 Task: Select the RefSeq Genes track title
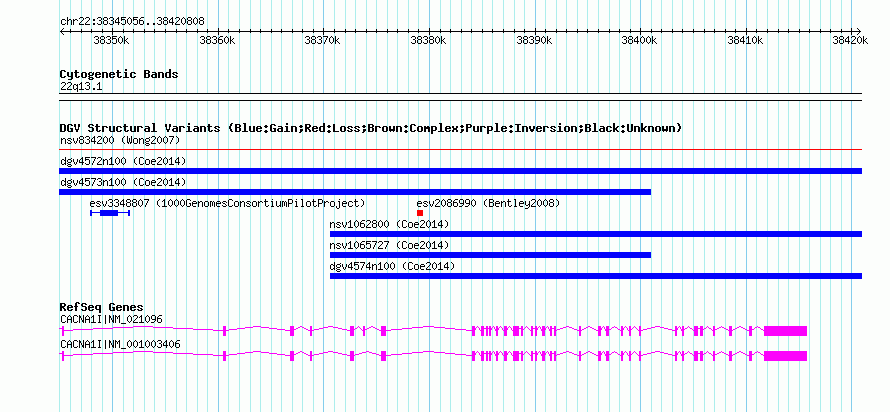[x=102, y=308]
